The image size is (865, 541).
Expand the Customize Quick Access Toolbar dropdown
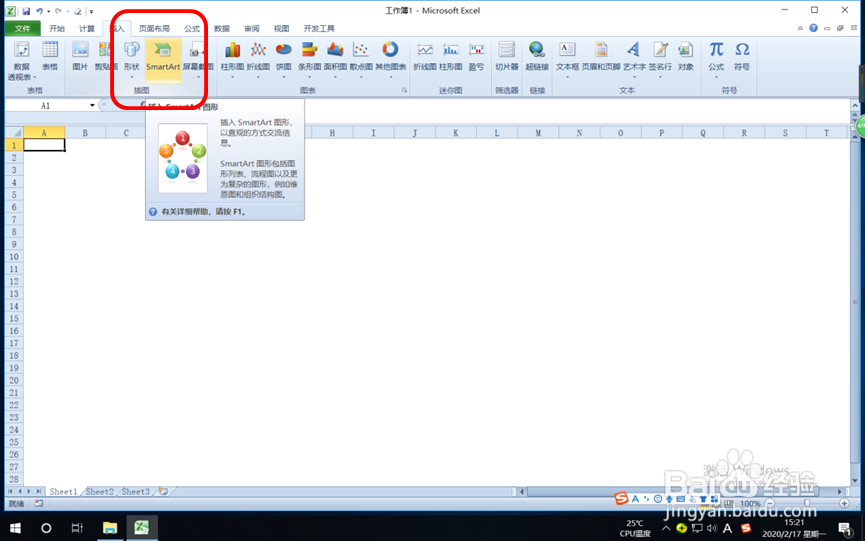point(92,11)
